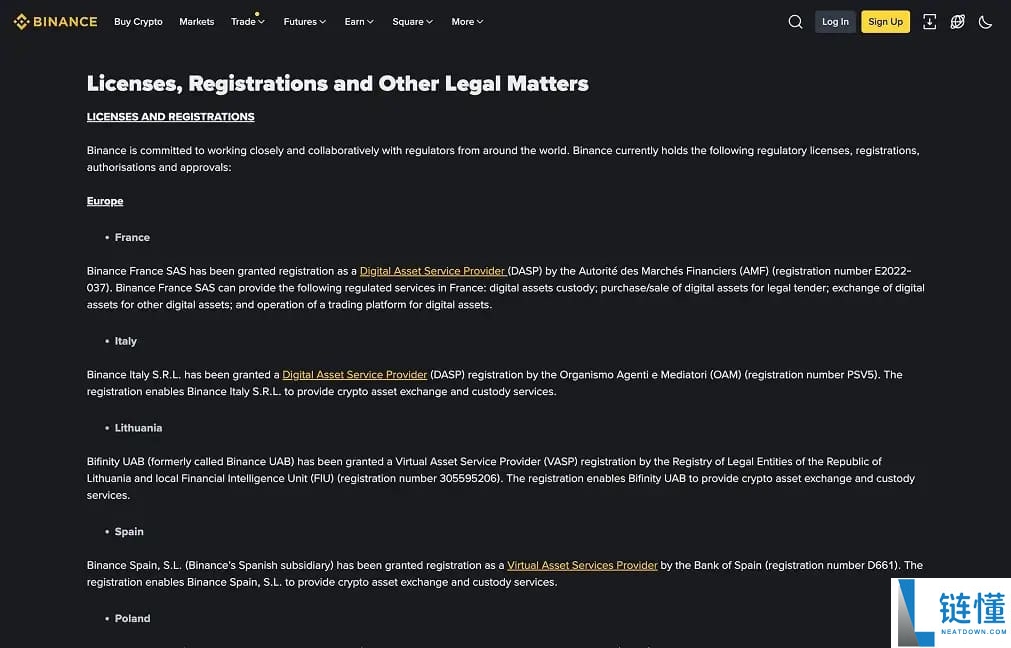This screenshot has width=1011, height=648.
Task: Toggle the dark mode moon icon
Action: (985, 22)
